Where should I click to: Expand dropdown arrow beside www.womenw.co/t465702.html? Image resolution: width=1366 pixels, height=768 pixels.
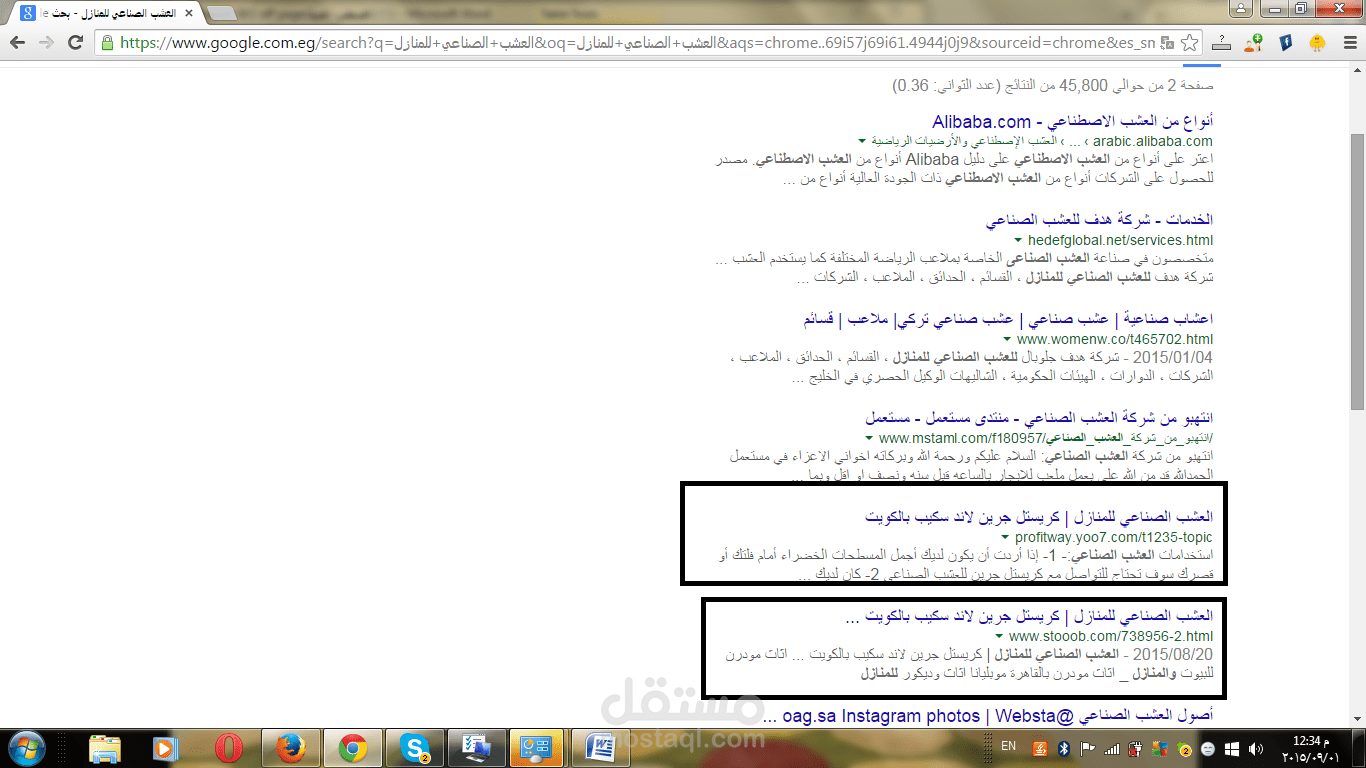(x=1006, y=340)
